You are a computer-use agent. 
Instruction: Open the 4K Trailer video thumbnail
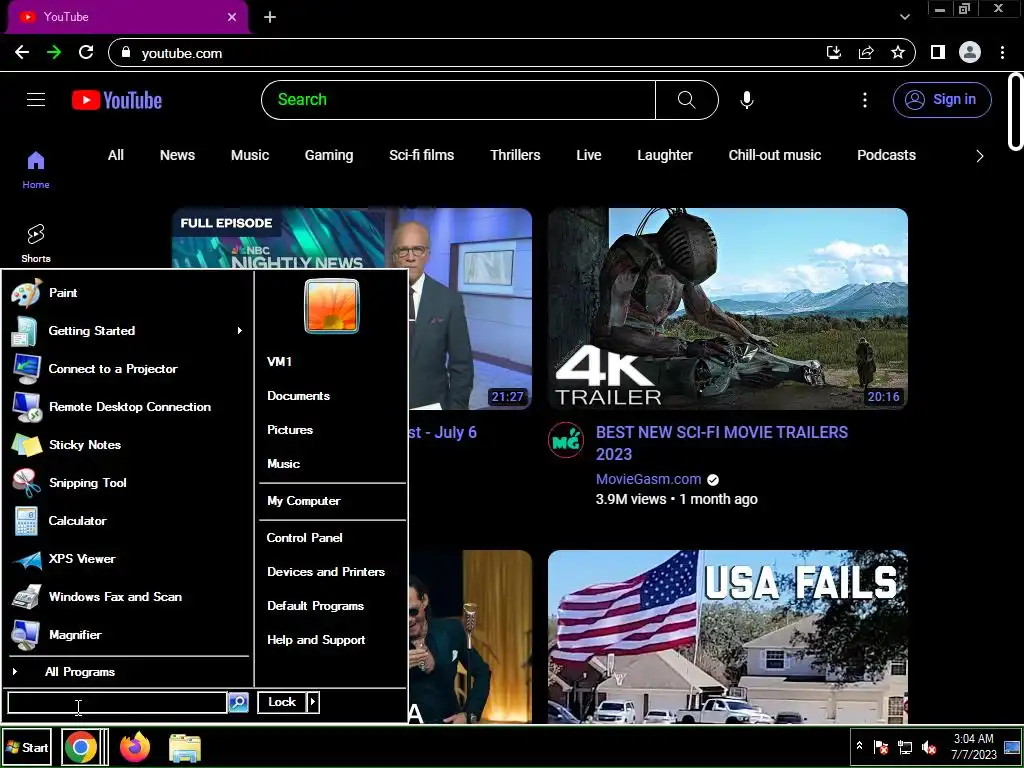click(x=728, y=309)
